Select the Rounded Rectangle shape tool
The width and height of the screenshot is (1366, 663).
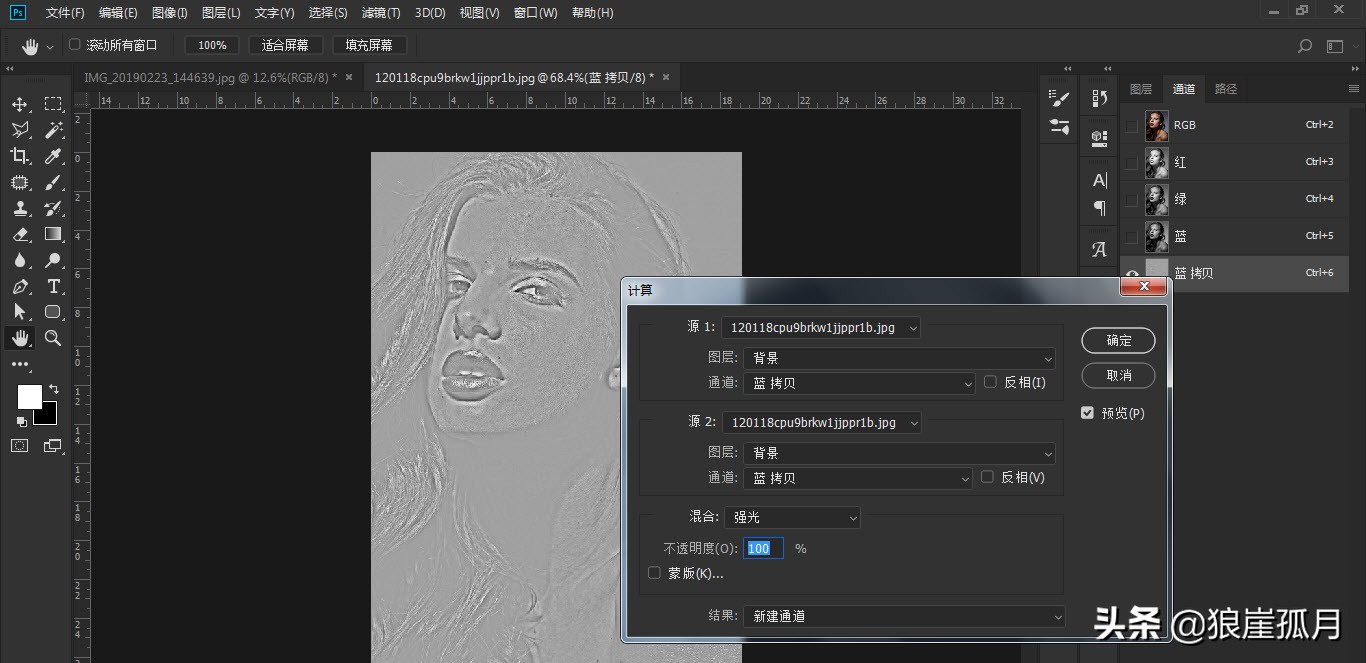coord(53,312)
